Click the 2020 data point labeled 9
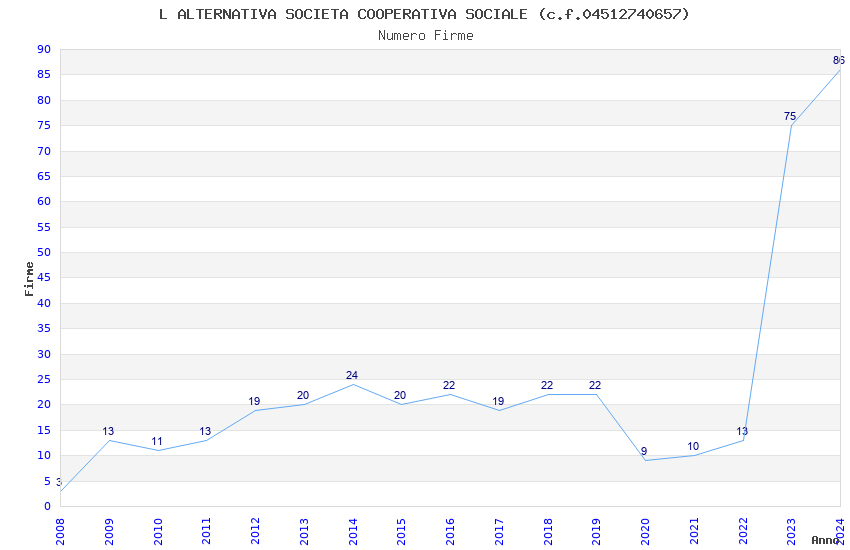 [x=644, y=451]
